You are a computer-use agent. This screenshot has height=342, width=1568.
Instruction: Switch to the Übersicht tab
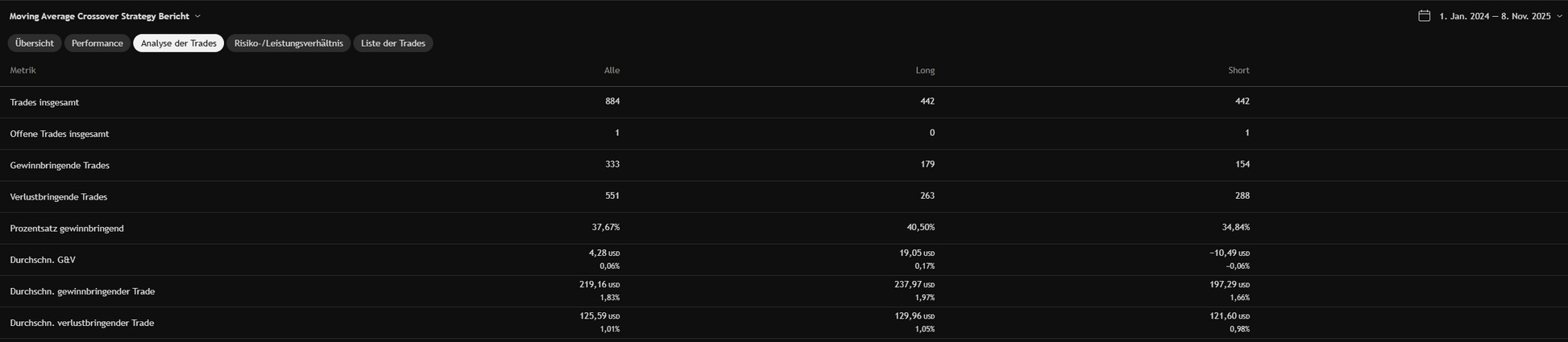click(x=35, y=43)
